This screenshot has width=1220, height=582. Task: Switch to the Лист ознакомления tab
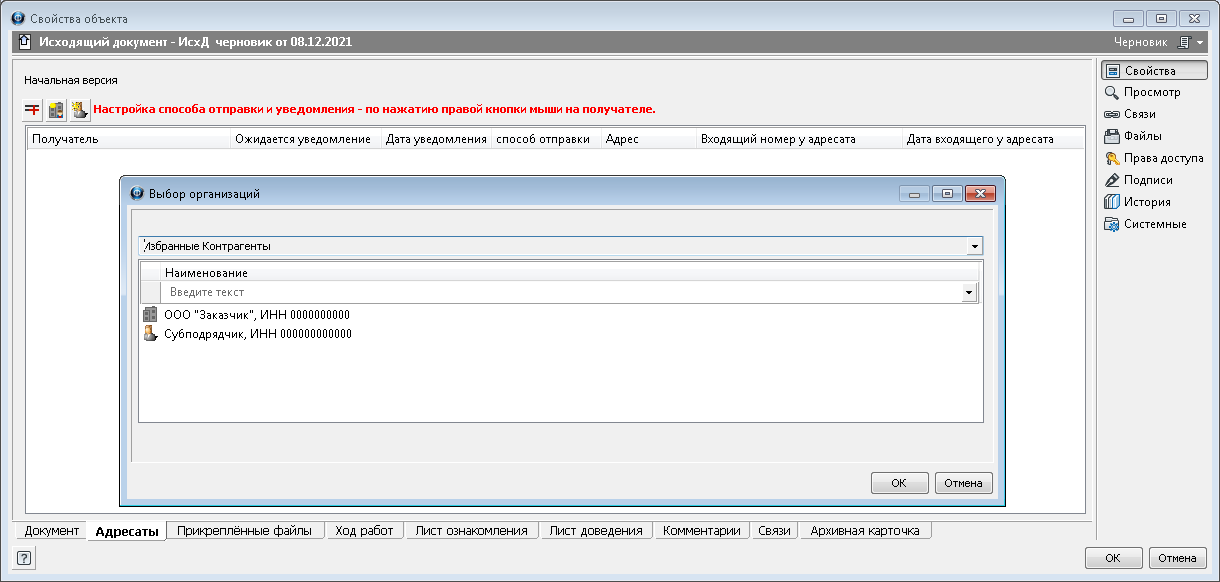coord(471,531)
